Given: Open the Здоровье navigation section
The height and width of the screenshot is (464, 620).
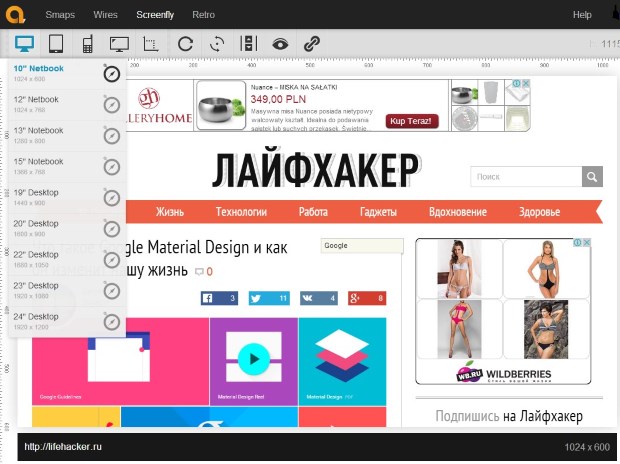Looking at the screenshot, I should pyautogui.click(x=539, y=212).
